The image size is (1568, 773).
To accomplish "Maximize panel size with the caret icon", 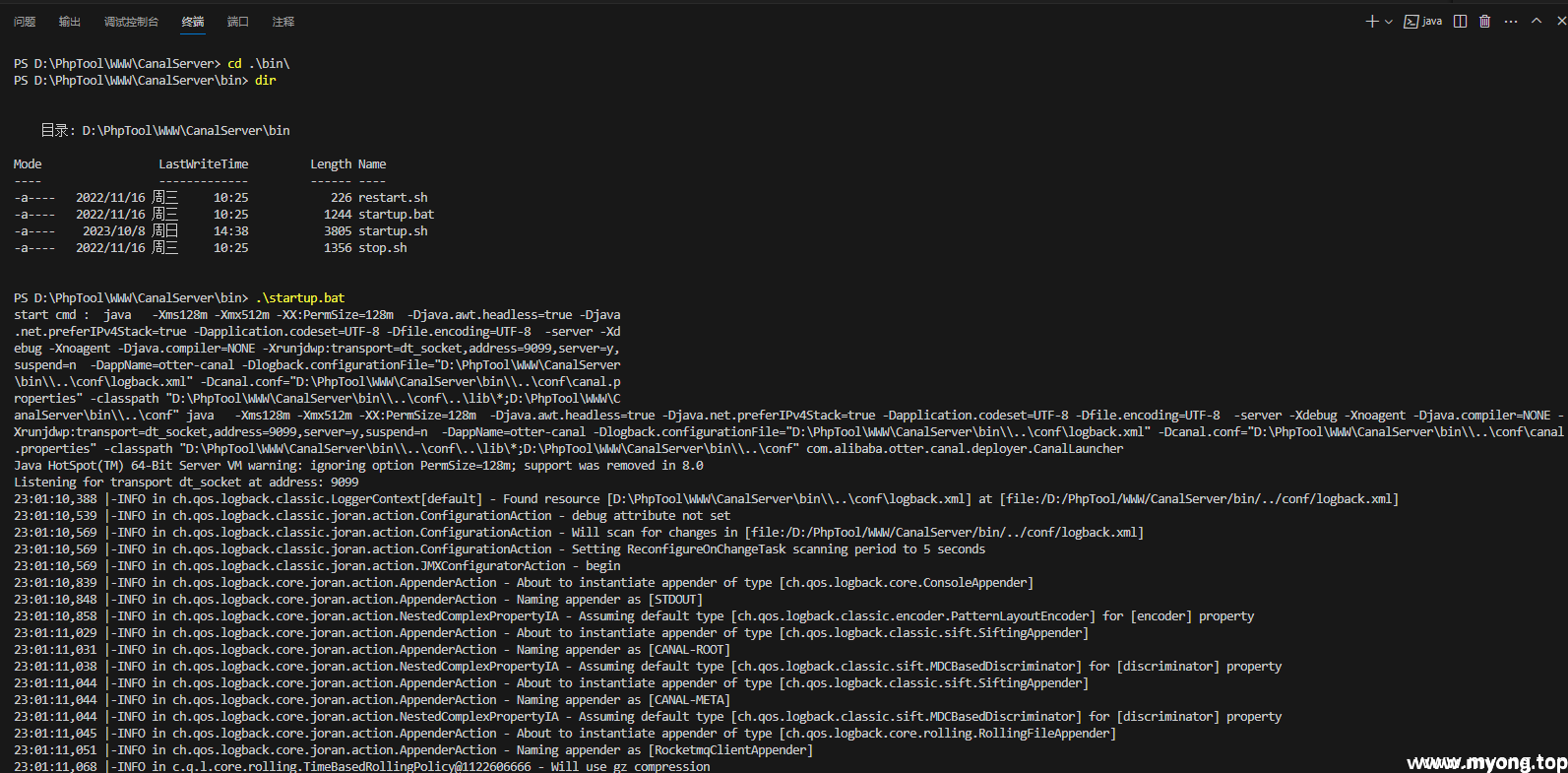I will tap(1537, 21).
